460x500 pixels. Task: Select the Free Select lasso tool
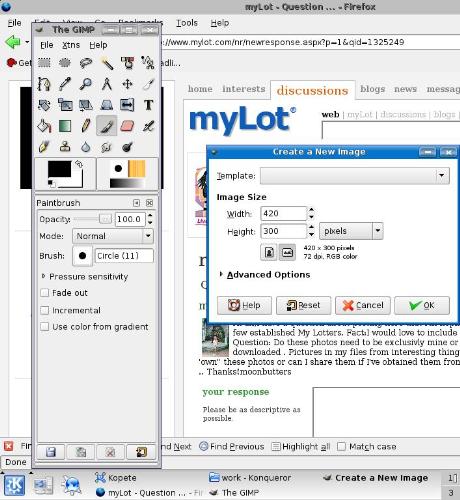coord(86,63)
